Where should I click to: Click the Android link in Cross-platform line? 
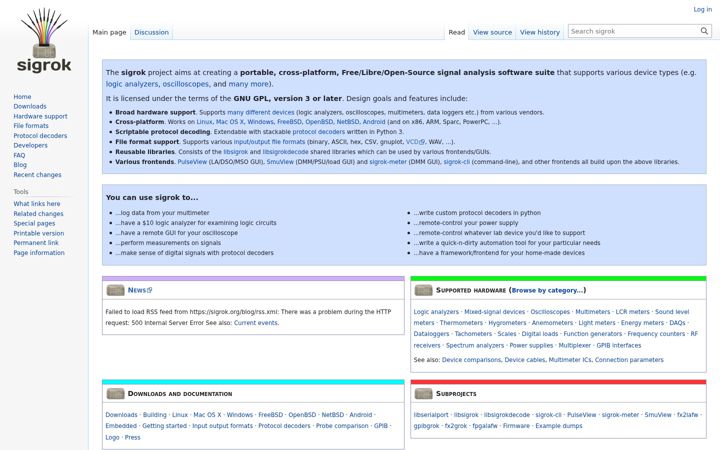374,122
